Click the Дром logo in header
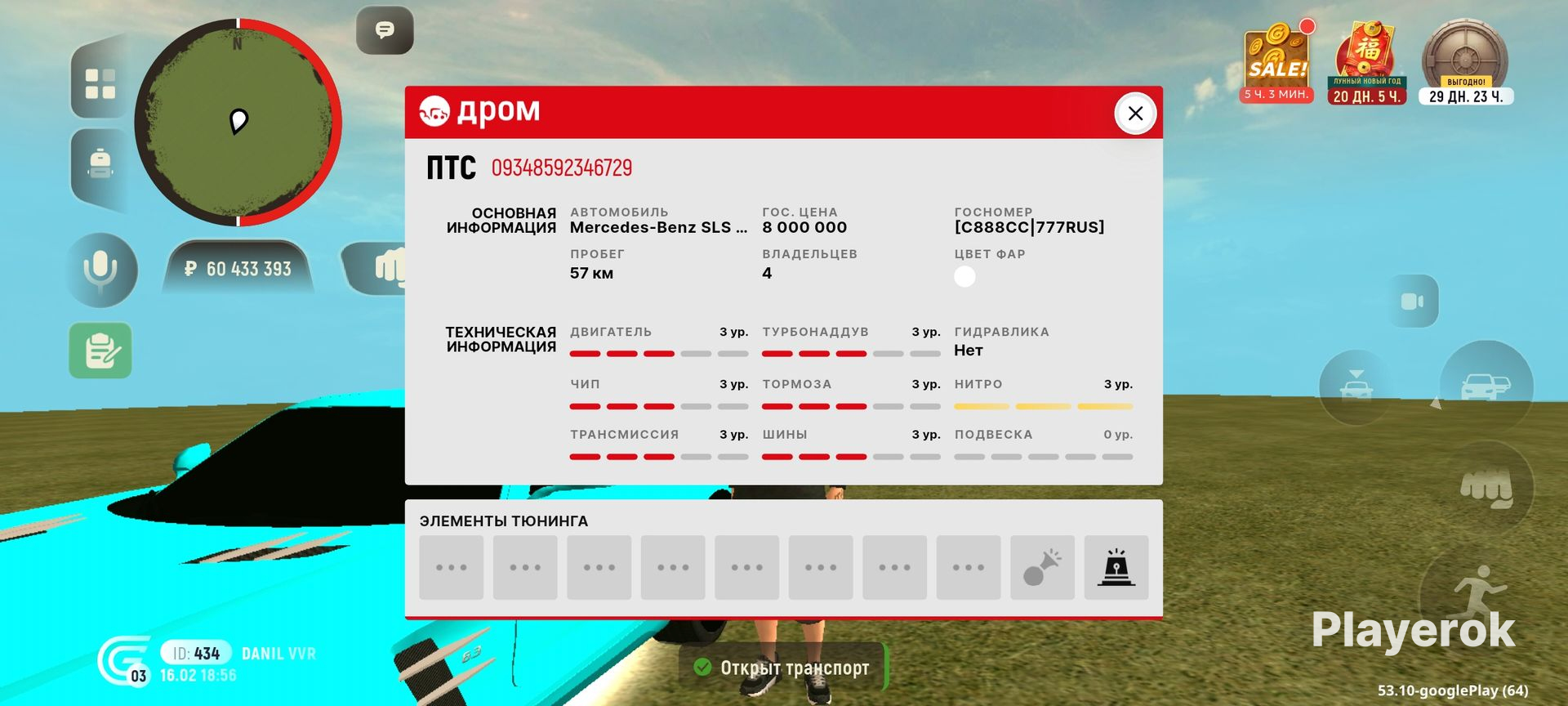This screenshot has height=706, width=1568. coord(479,111)
